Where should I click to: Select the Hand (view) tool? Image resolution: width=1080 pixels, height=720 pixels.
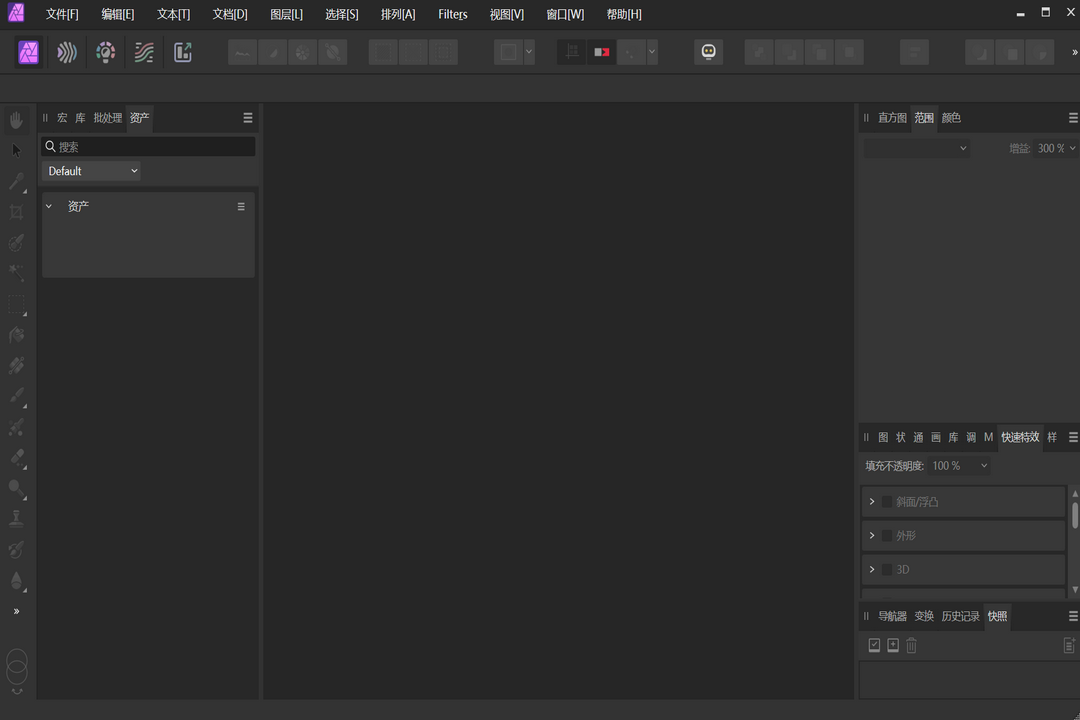pos(16,120)
